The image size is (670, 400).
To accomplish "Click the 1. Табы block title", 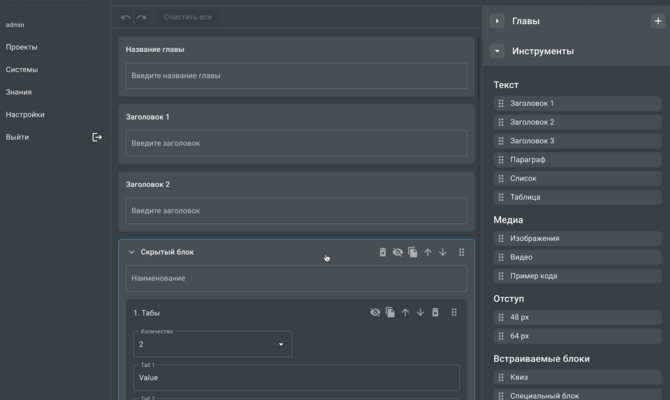I will coord(147,313).
